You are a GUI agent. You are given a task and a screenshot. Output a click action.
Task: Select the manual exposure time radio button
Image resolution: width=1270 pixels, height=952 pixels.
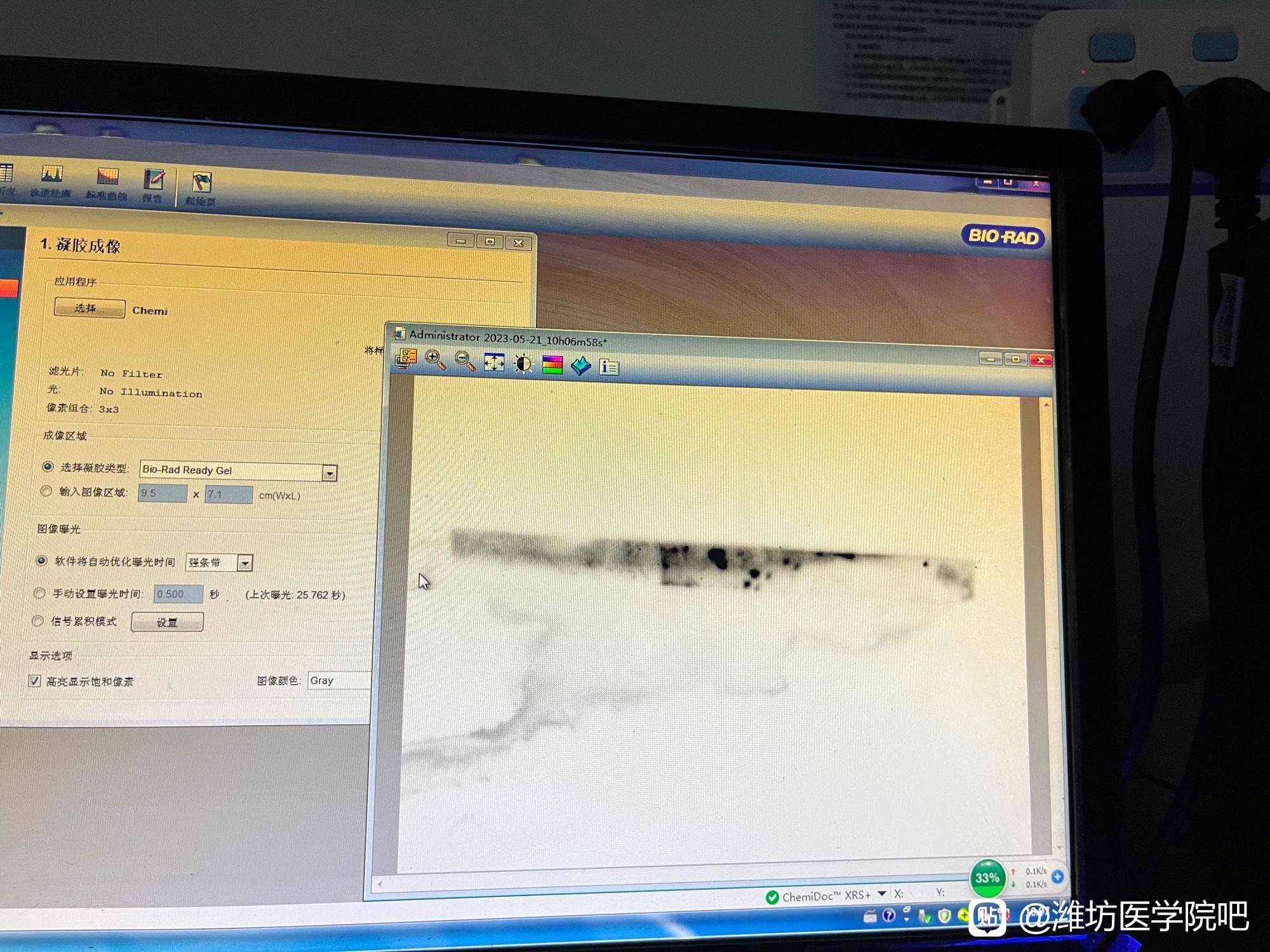39,593
